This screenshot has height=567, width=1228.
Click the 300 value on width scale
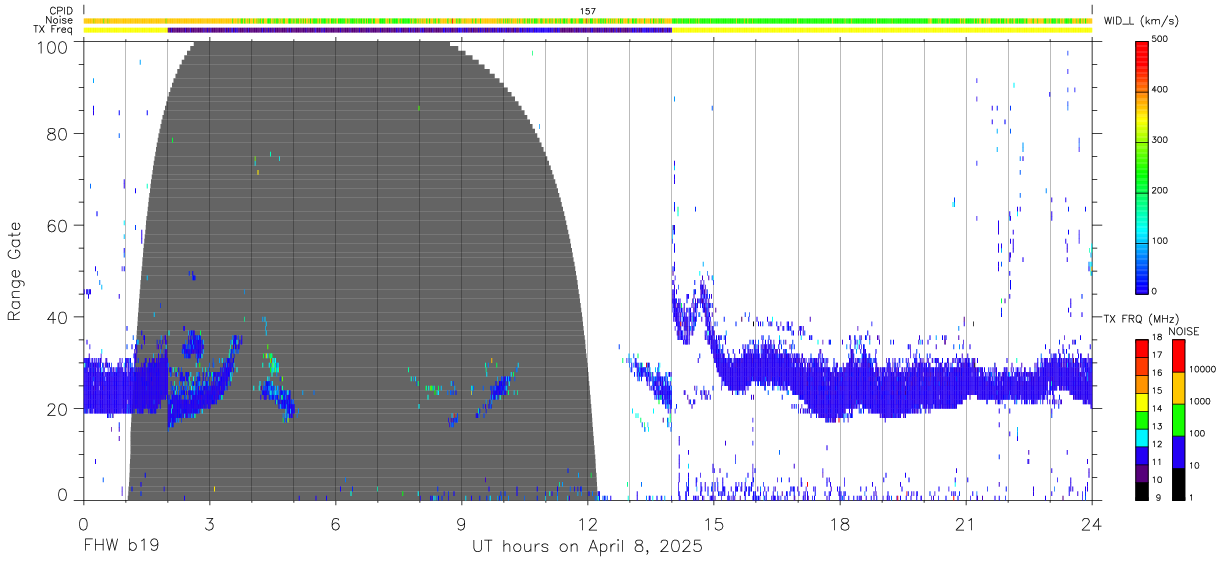1160,140
